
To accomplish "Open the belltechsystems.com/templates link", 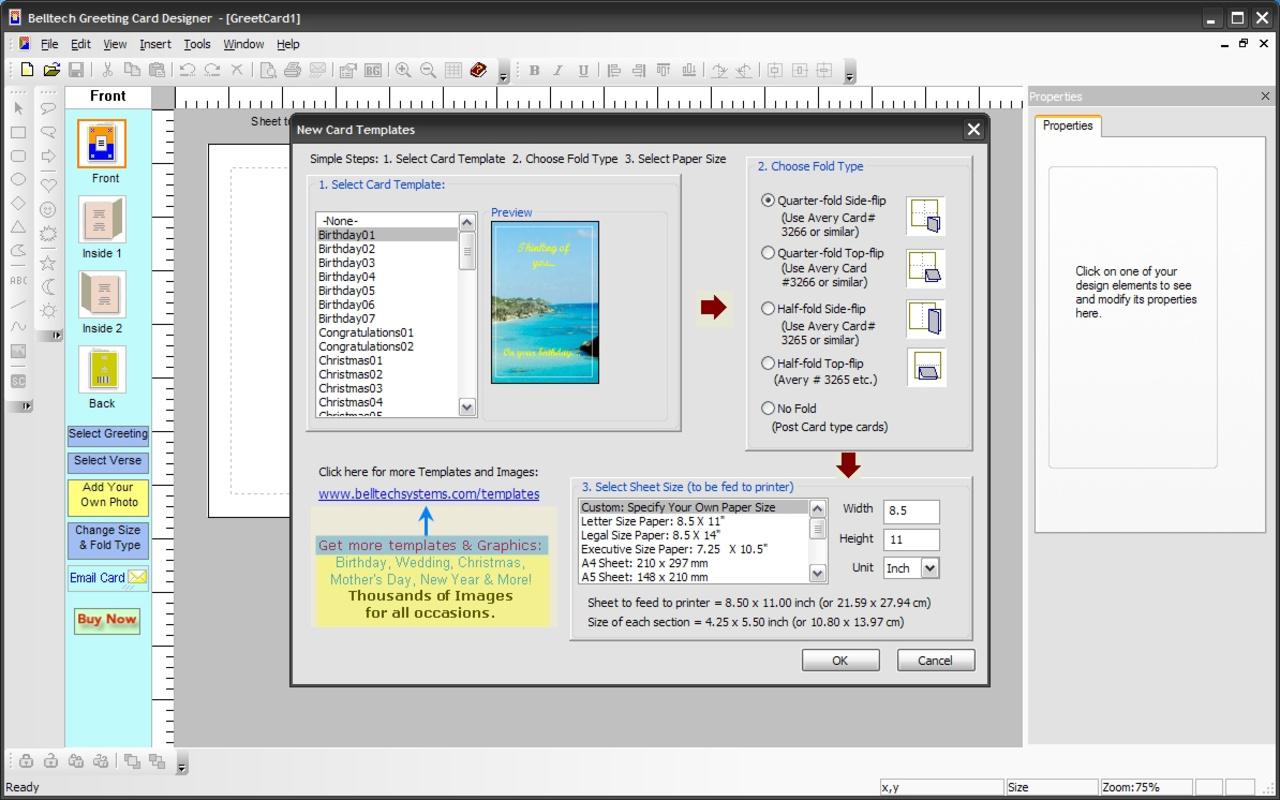I will pos(429,494).
